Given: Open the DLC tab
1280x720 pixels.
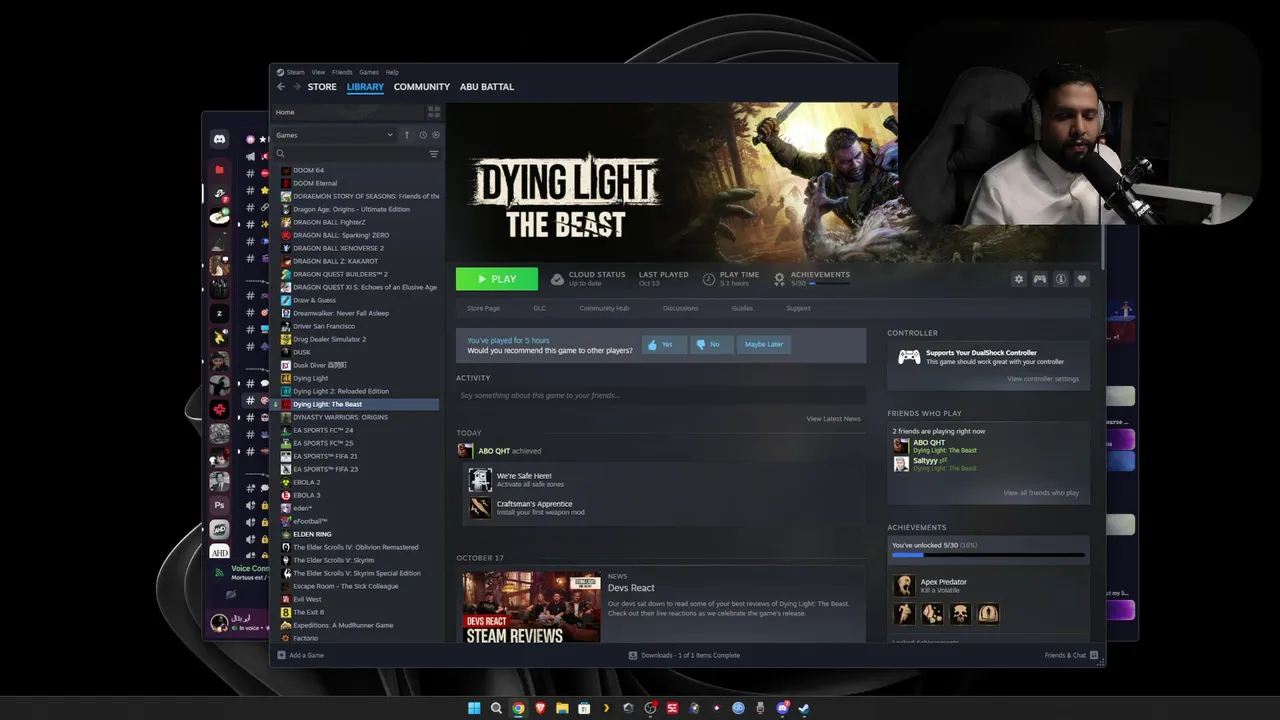Looking at the screenshot, I should 540,308.
